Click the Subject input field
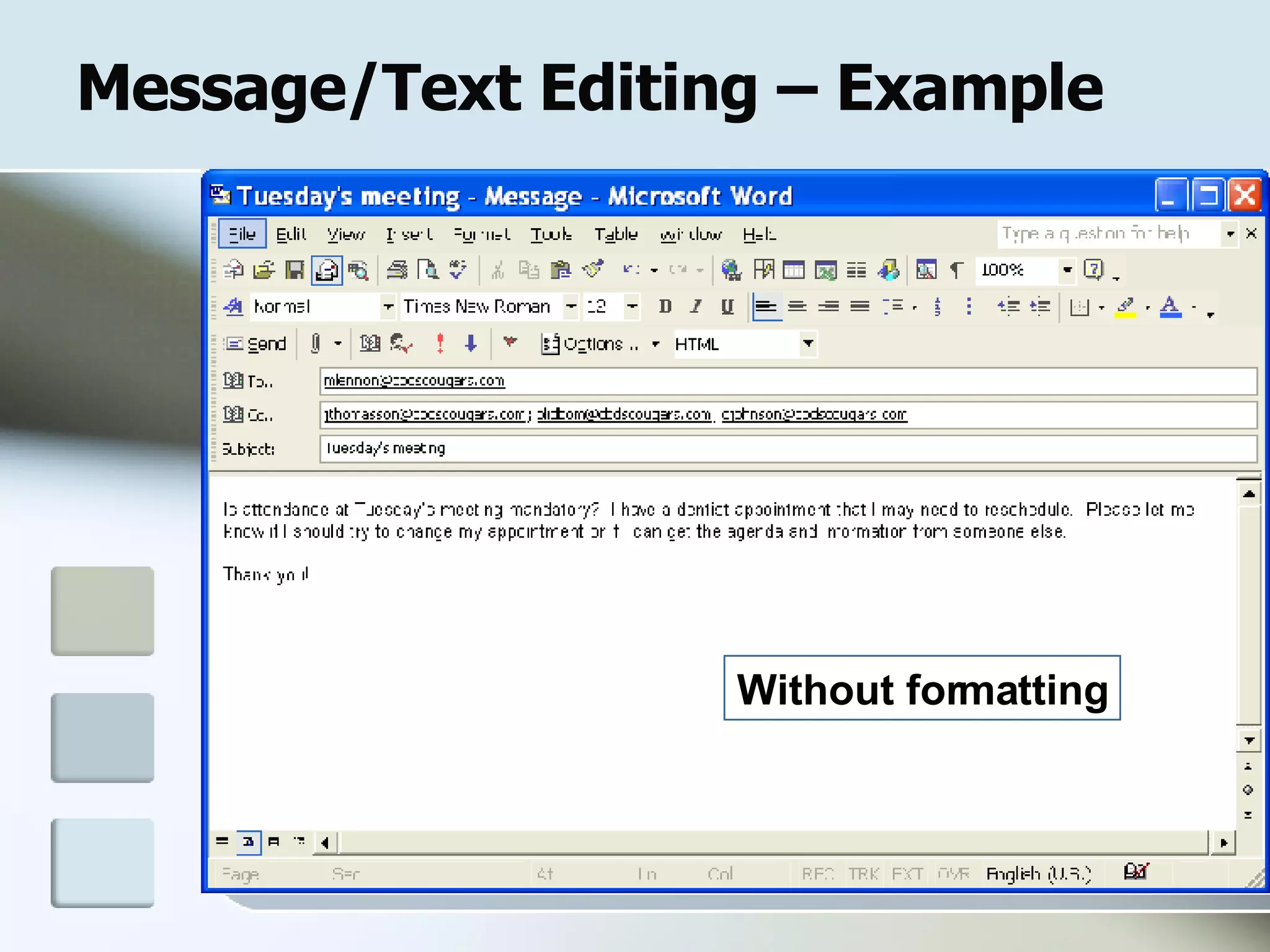This screenshot has height=952, width=1270. (788, 448)
